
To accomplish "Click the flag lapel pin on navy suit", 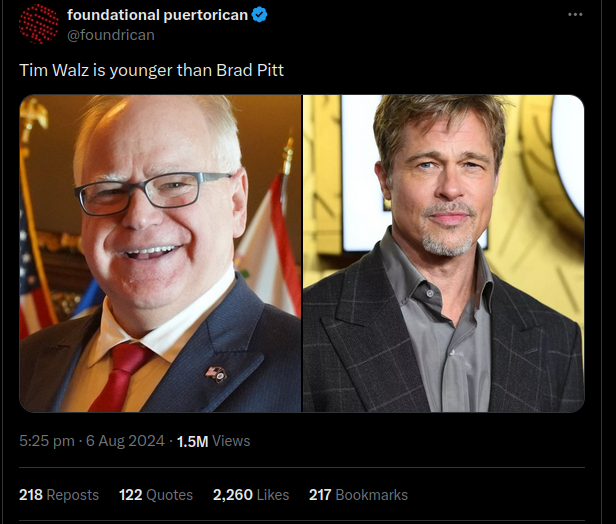I will 215,373.
